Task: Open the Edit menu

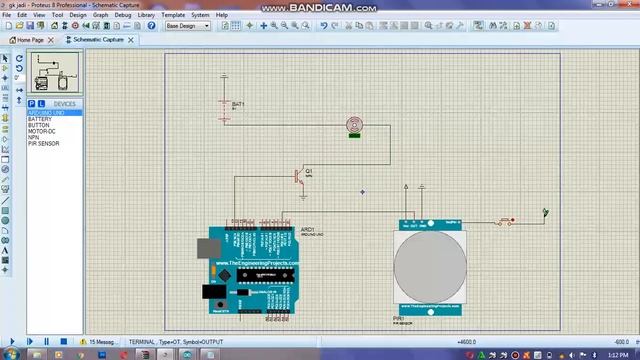Action: click(22, 15)
